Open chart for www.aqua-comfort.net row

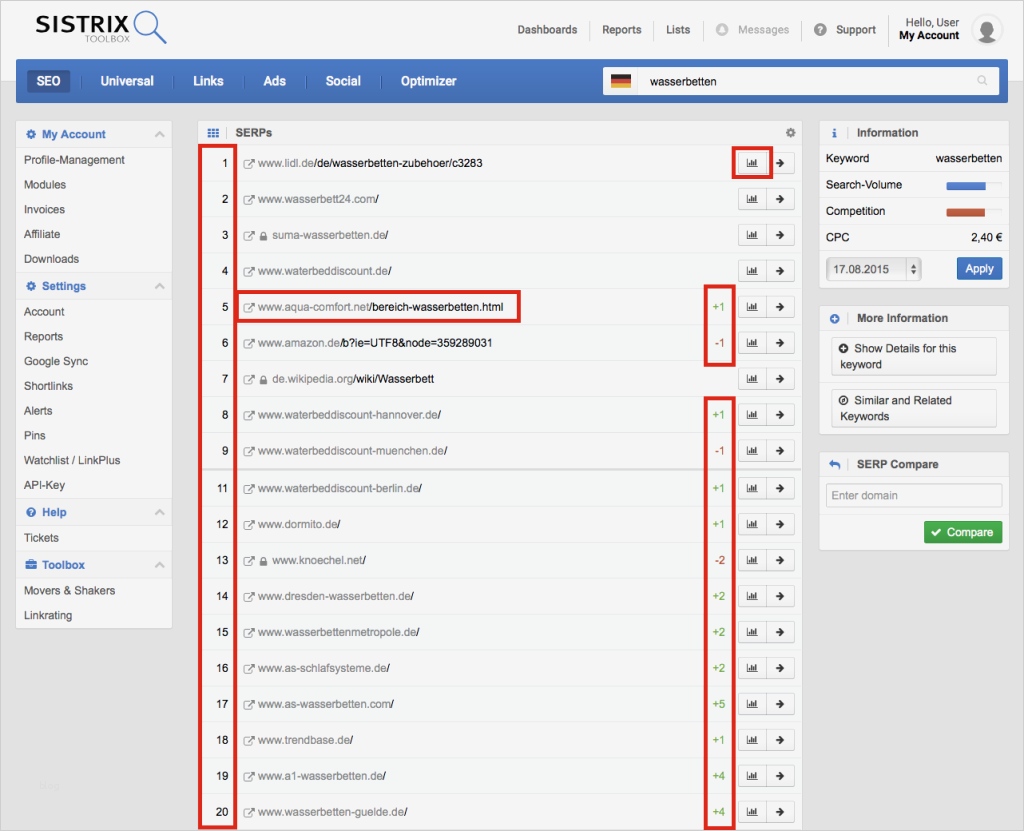coord(752,306)
